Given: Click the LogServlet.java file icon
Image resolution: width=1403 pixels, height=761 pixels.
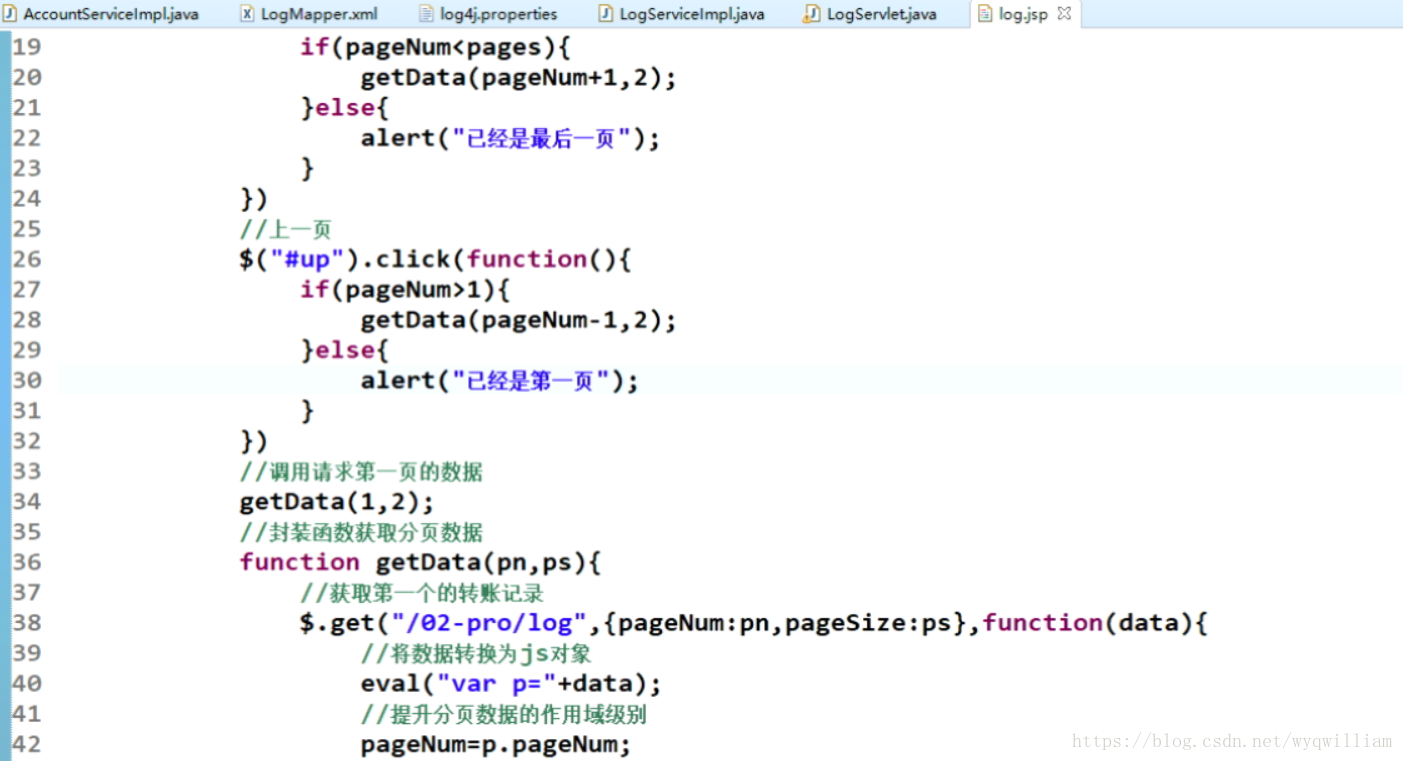Looking at the screenshot, I should [x=812, y=14].
